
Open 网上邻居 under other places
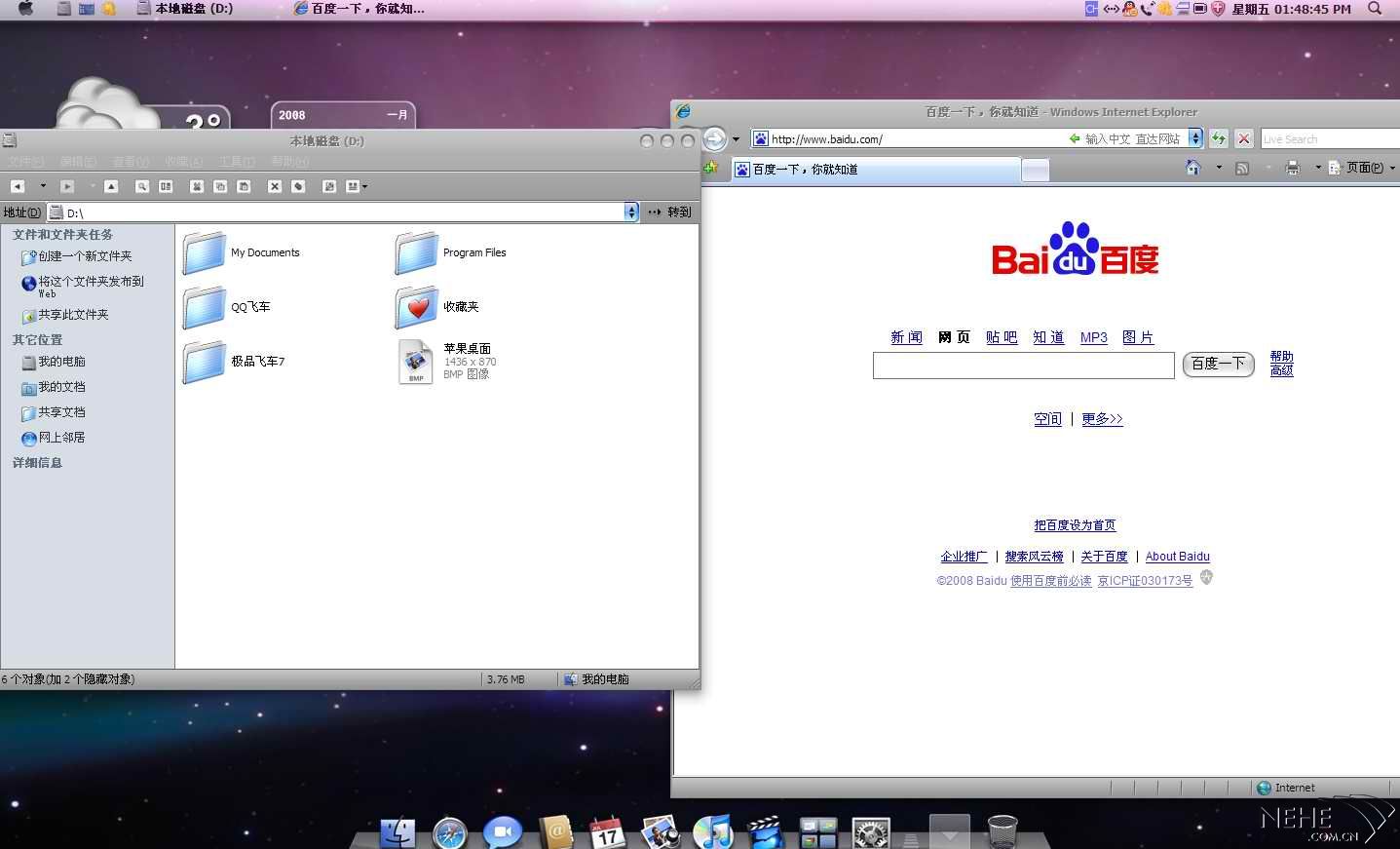[54, 438]
